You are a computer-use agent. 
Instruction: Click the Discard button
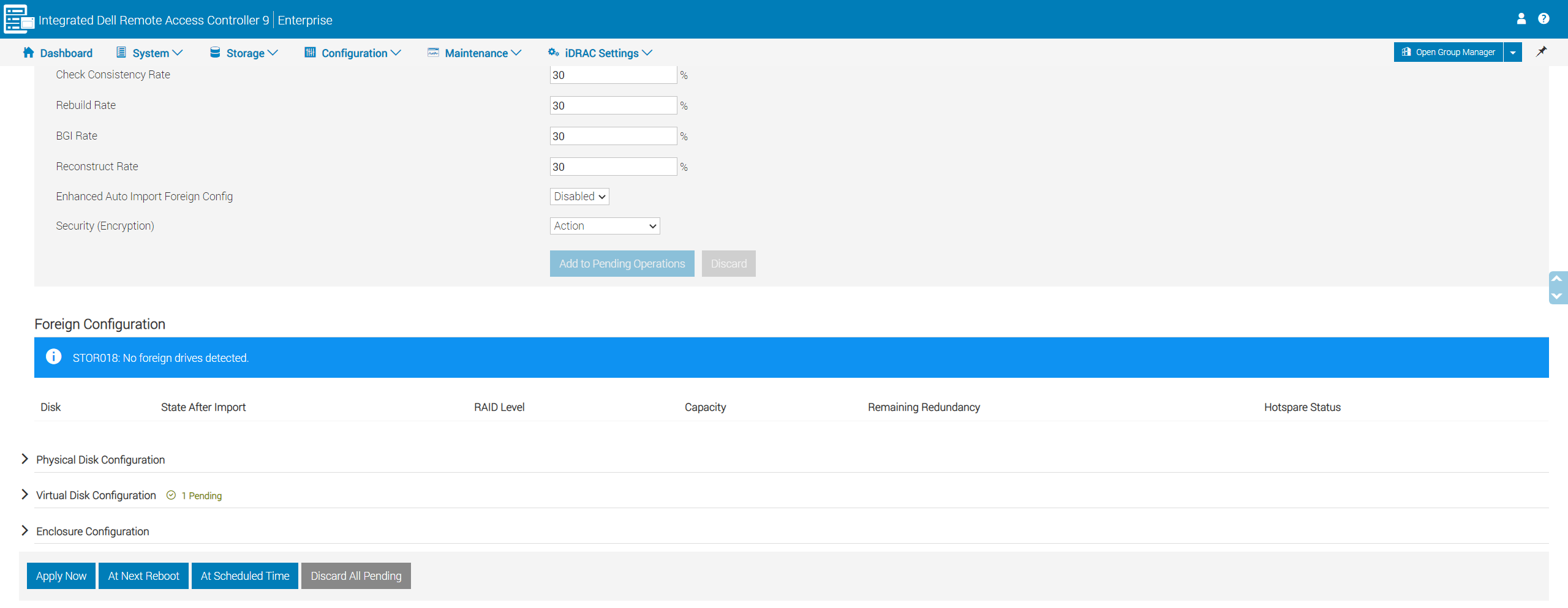pos(729,264)
